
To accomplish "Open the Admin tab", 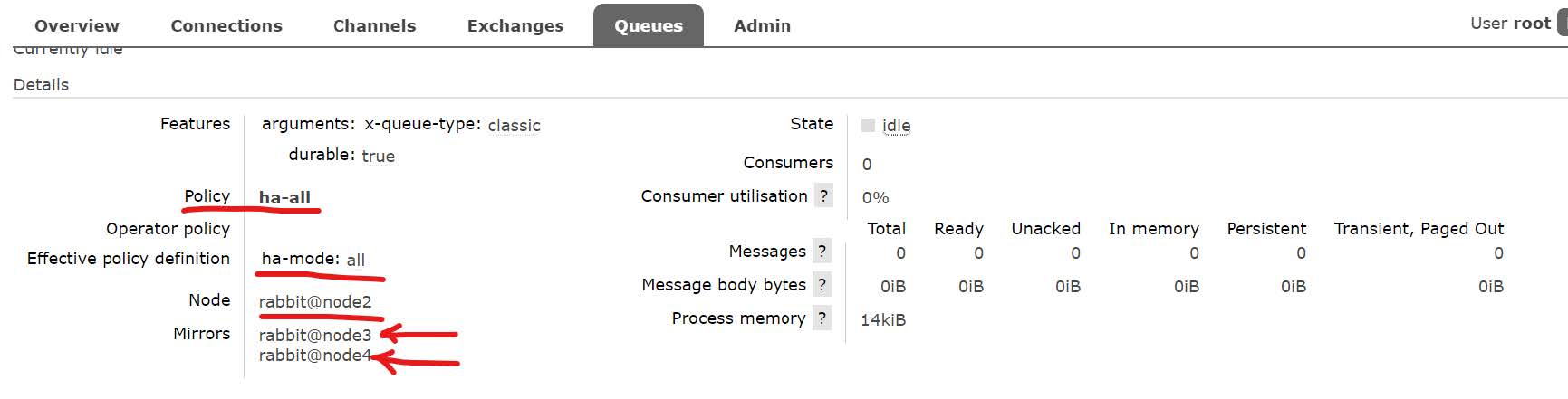I will (x=762, y=26).
